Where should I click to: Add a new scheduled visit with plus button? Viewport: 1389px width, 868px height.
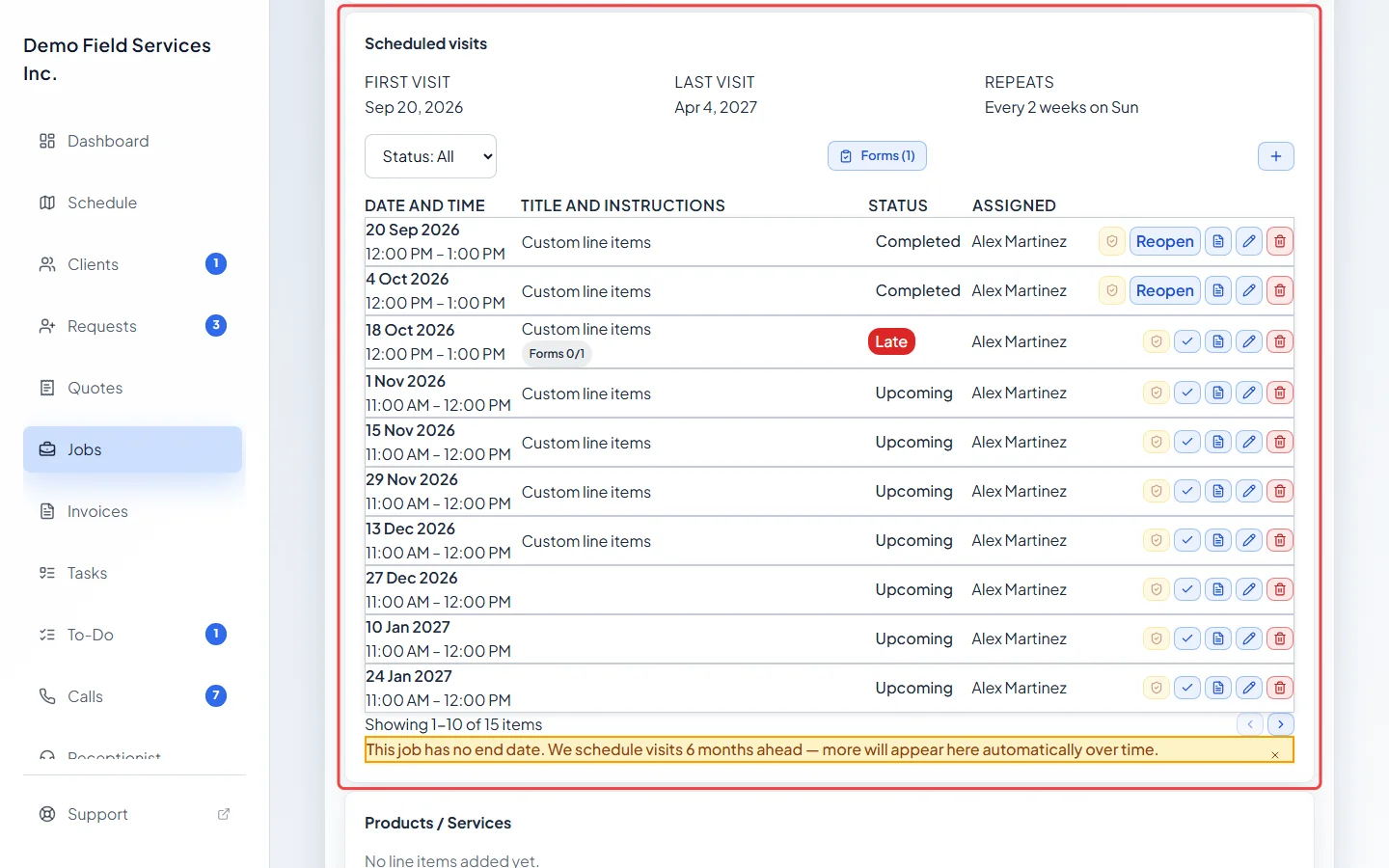pyautogui.click(x=1276, y=156)
